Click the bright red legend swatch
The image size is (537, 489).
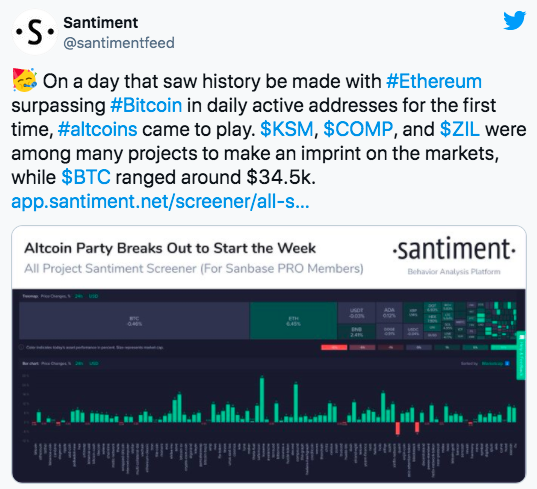(x=334, y=347)
